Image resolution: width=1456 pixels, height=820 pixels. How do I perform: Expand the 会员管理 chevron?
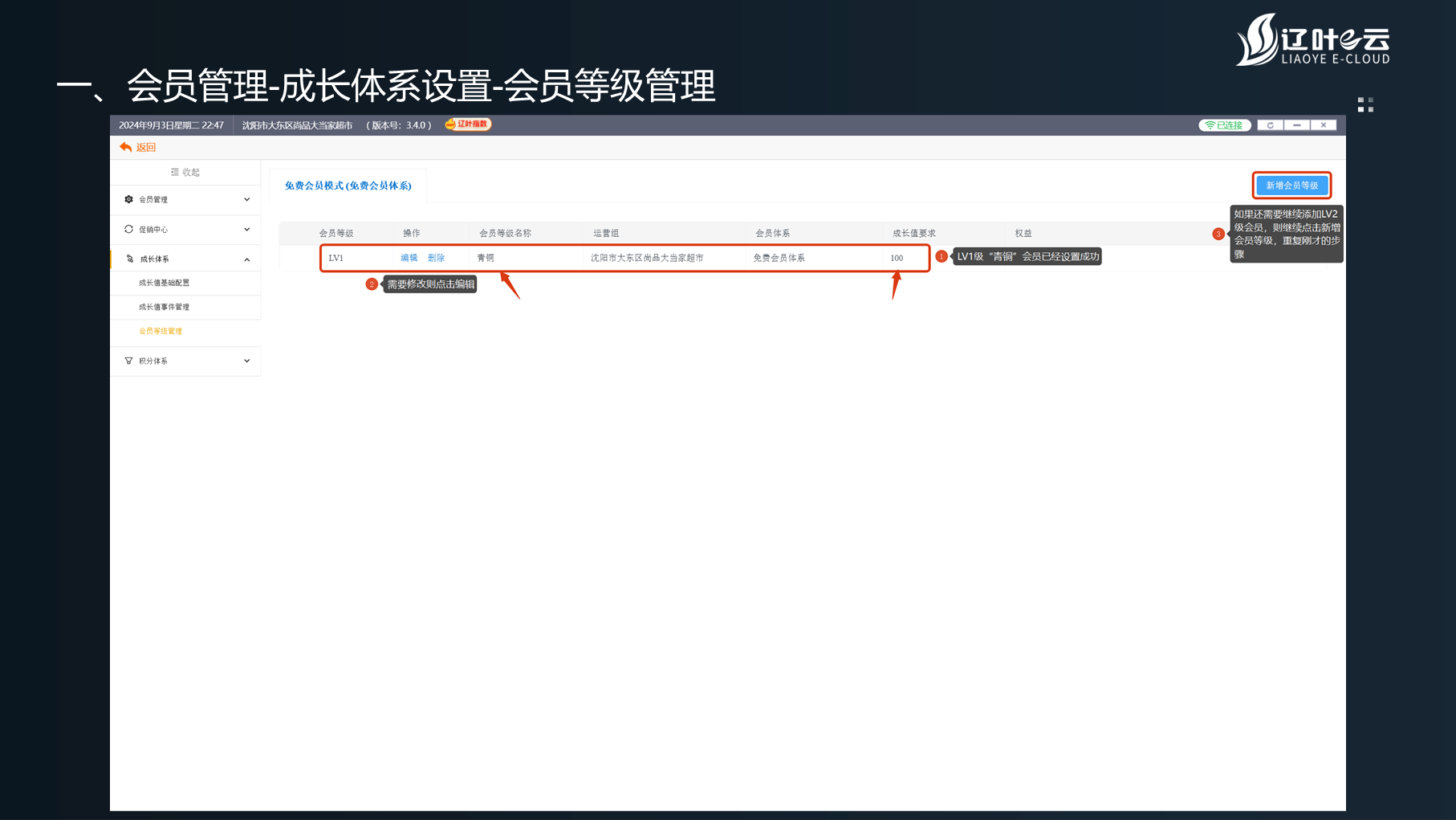pos(246,199)
